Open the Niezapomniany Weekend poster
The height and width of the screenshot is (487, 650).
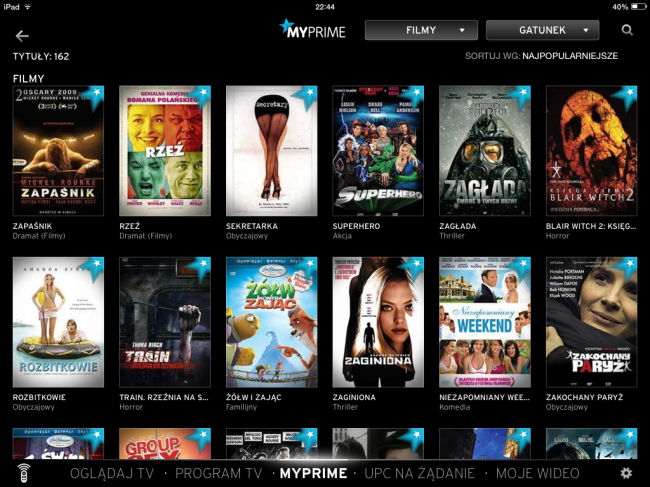click(485, 322)
